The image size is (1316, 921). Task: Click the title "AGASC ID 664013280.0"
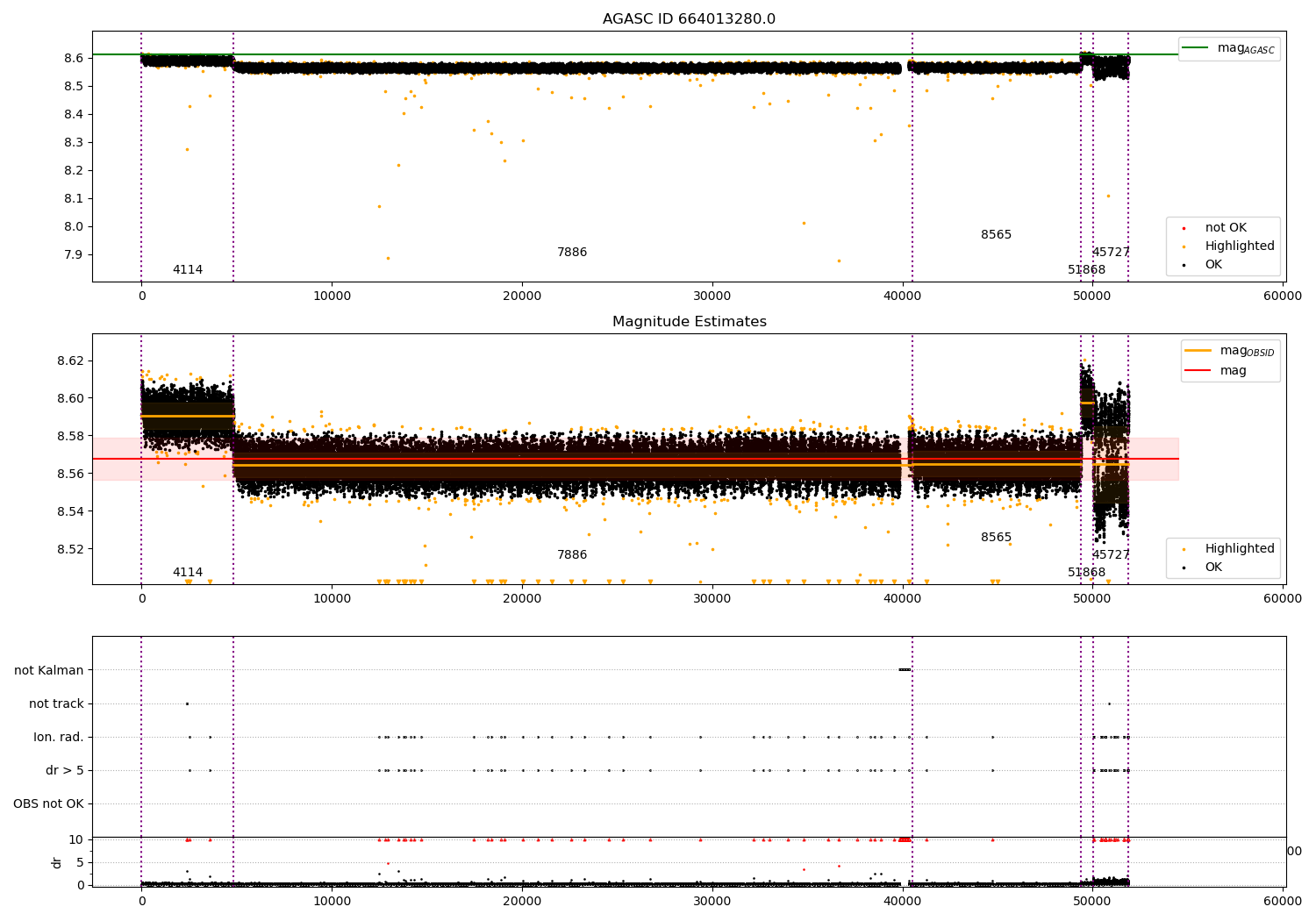pyautogui.click(x=689, y=19)
